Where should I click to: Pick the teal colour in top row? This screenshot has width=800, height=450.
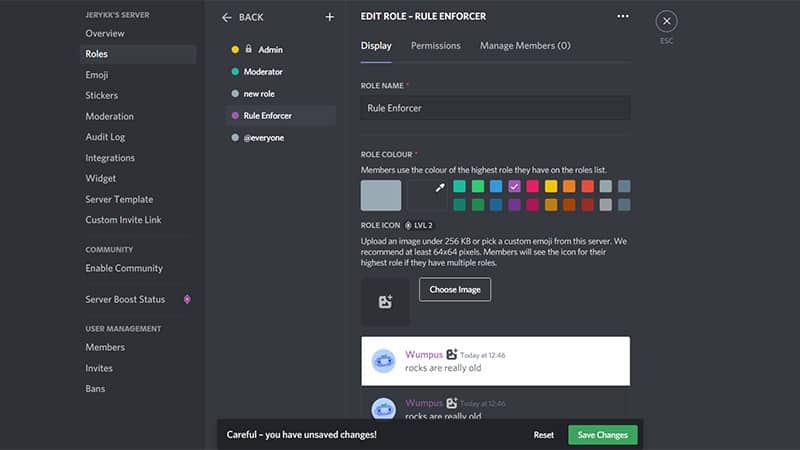tap(459, 186)
